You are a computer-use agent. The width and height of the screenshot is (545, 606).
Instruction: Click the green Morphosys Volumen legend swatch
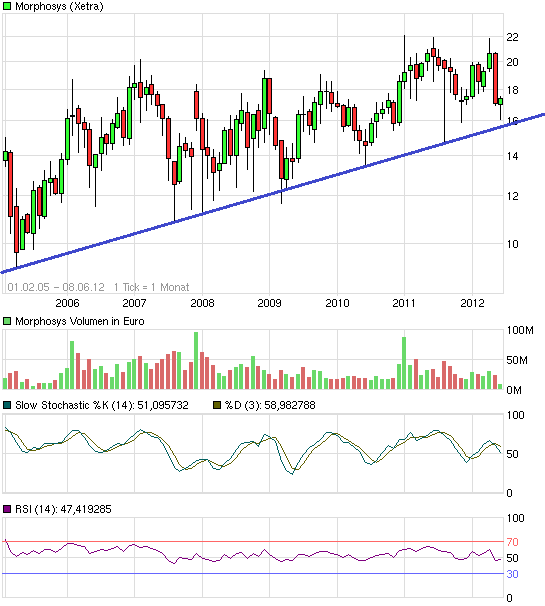(7, 321)
